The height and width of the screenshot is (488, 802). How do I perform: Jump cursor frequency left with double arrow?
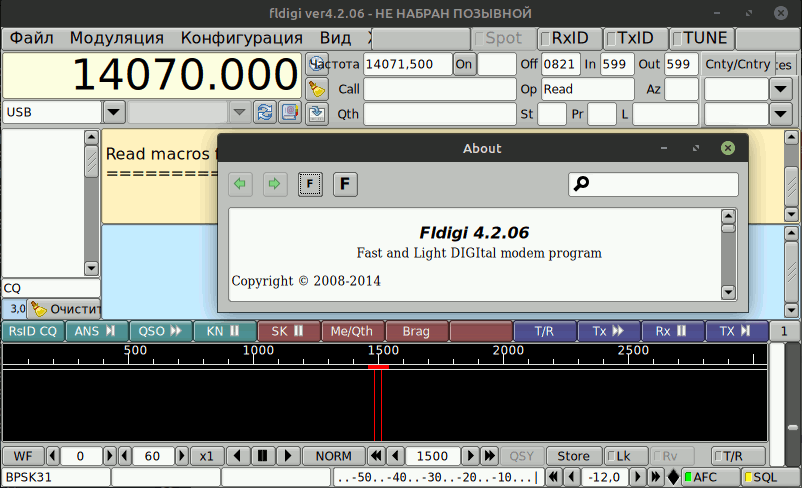(x=376, y=456)
